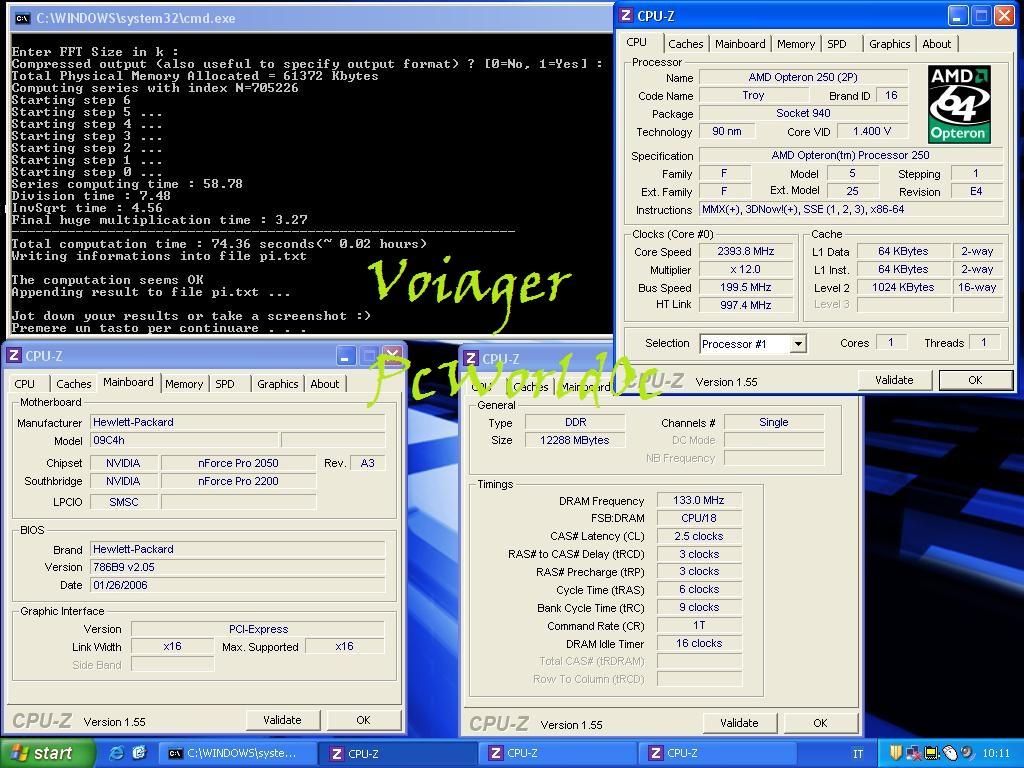
Task: Click the DRAM Frequency value '133.0 MHz'
Action: [699, 500]
